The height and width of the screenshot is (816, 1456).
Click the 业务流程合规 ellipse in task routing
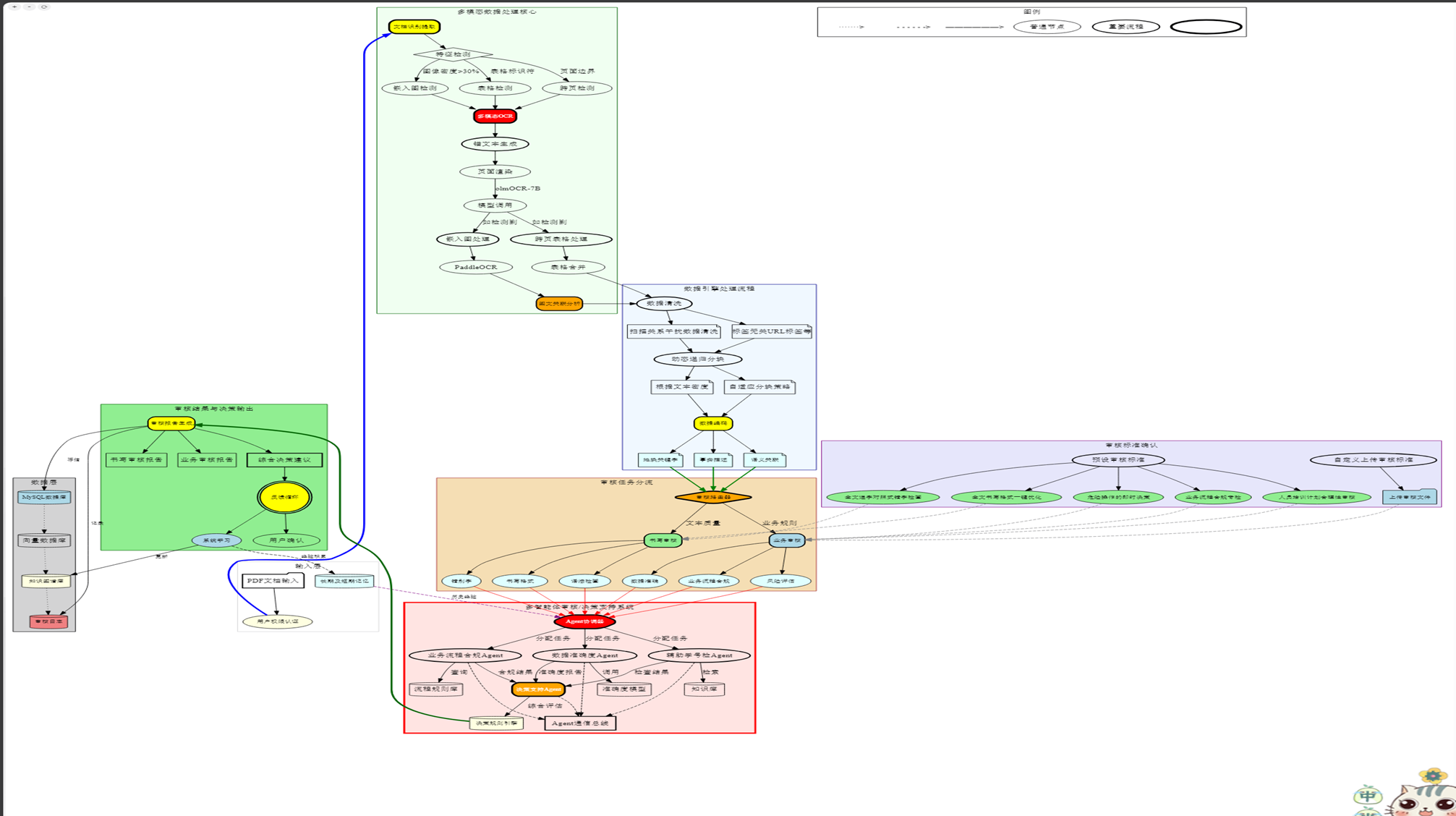pos(709,581)
